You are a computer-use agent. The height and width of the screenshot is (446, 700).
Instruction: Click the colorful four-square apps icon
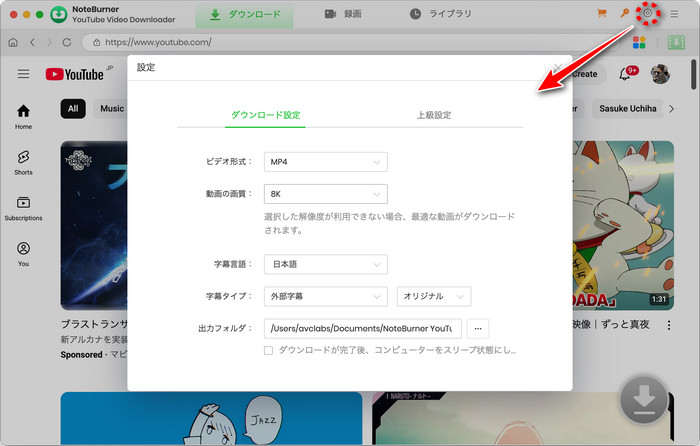pyautogui.click(x=639, y=42)
